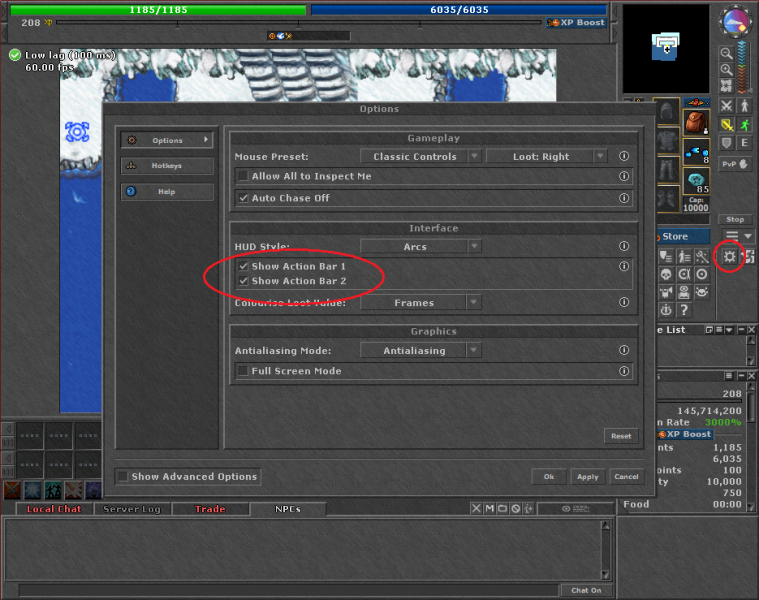This screenshot has height=600, width=759.
Task: Cancel the Options dialog
Action: [x=626, y=477]
